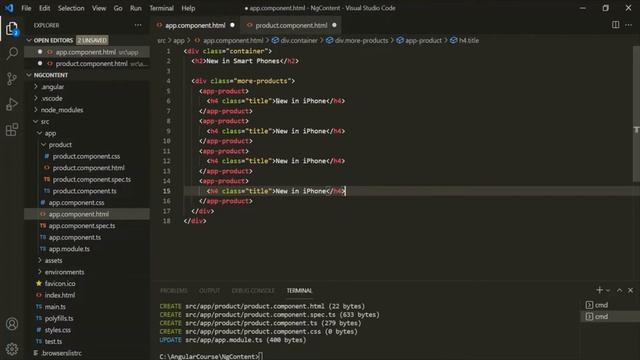Switch to the Debug Console tab

click(x=253, y=291)
